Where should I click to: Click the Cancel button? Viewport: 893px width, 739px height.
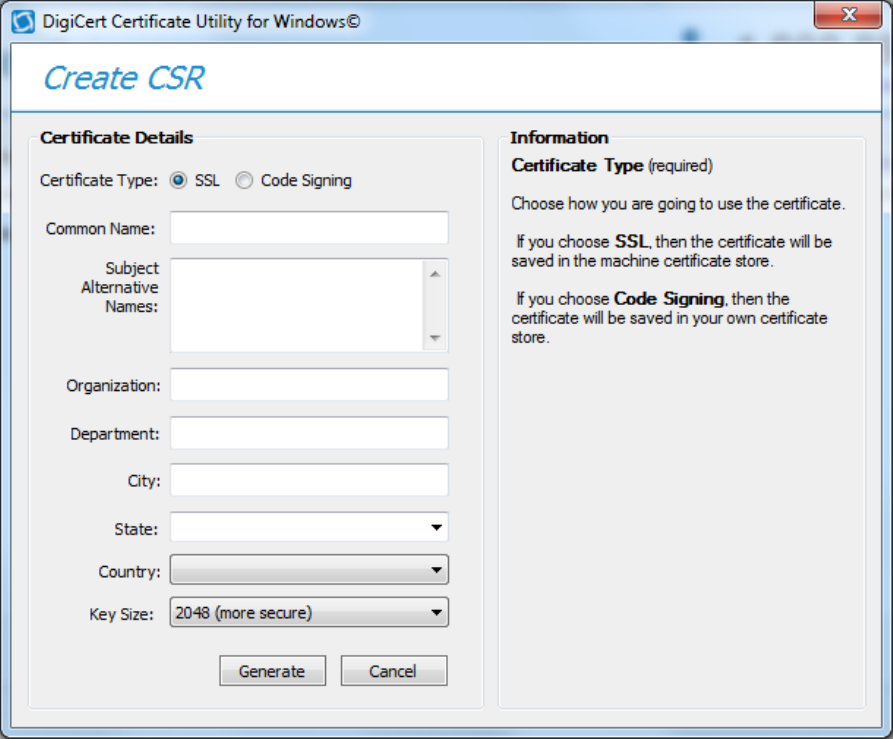click(394, 671)
